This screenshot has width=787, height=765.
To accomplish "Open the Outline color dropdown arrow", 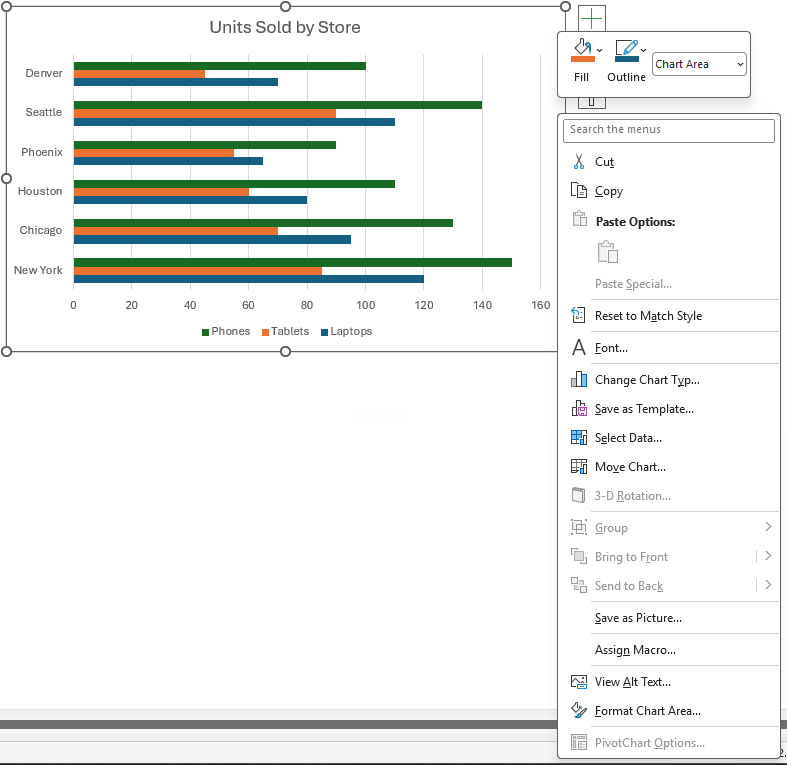I will [643, 50].
